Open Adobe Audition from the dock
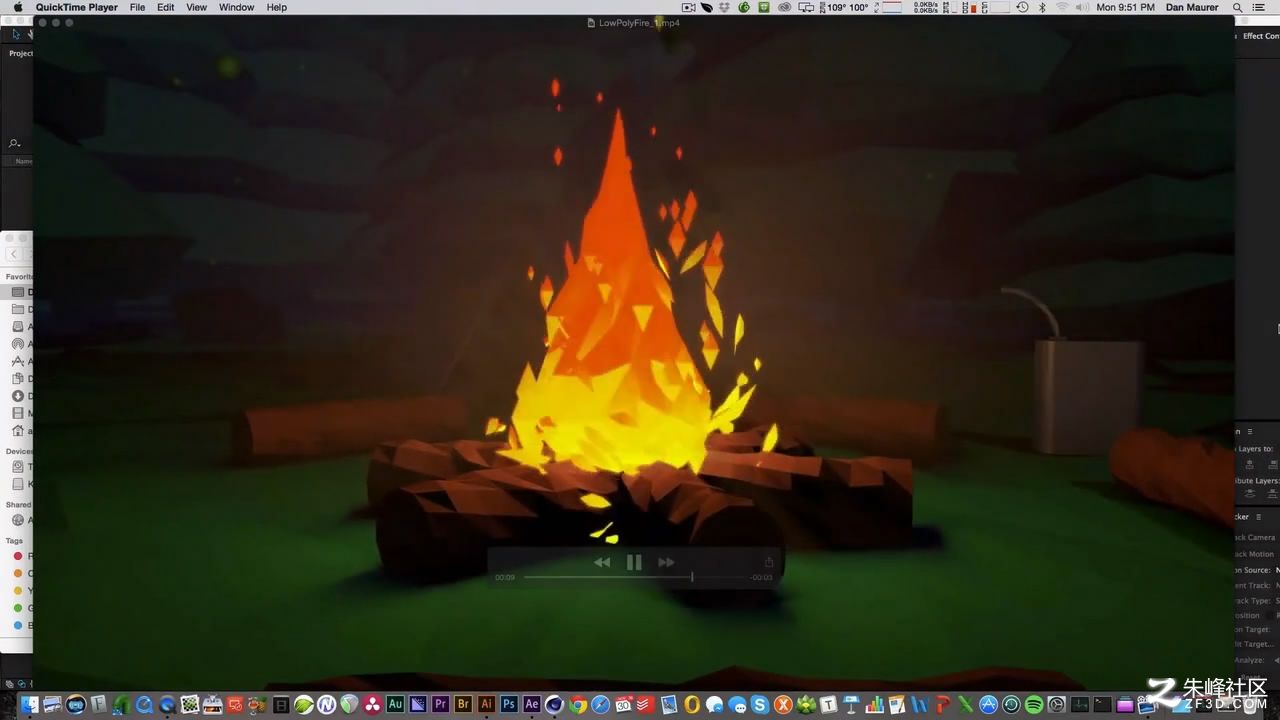This screenshot has height=720, width=1280. pyautogui.click(x=395, y=704)
